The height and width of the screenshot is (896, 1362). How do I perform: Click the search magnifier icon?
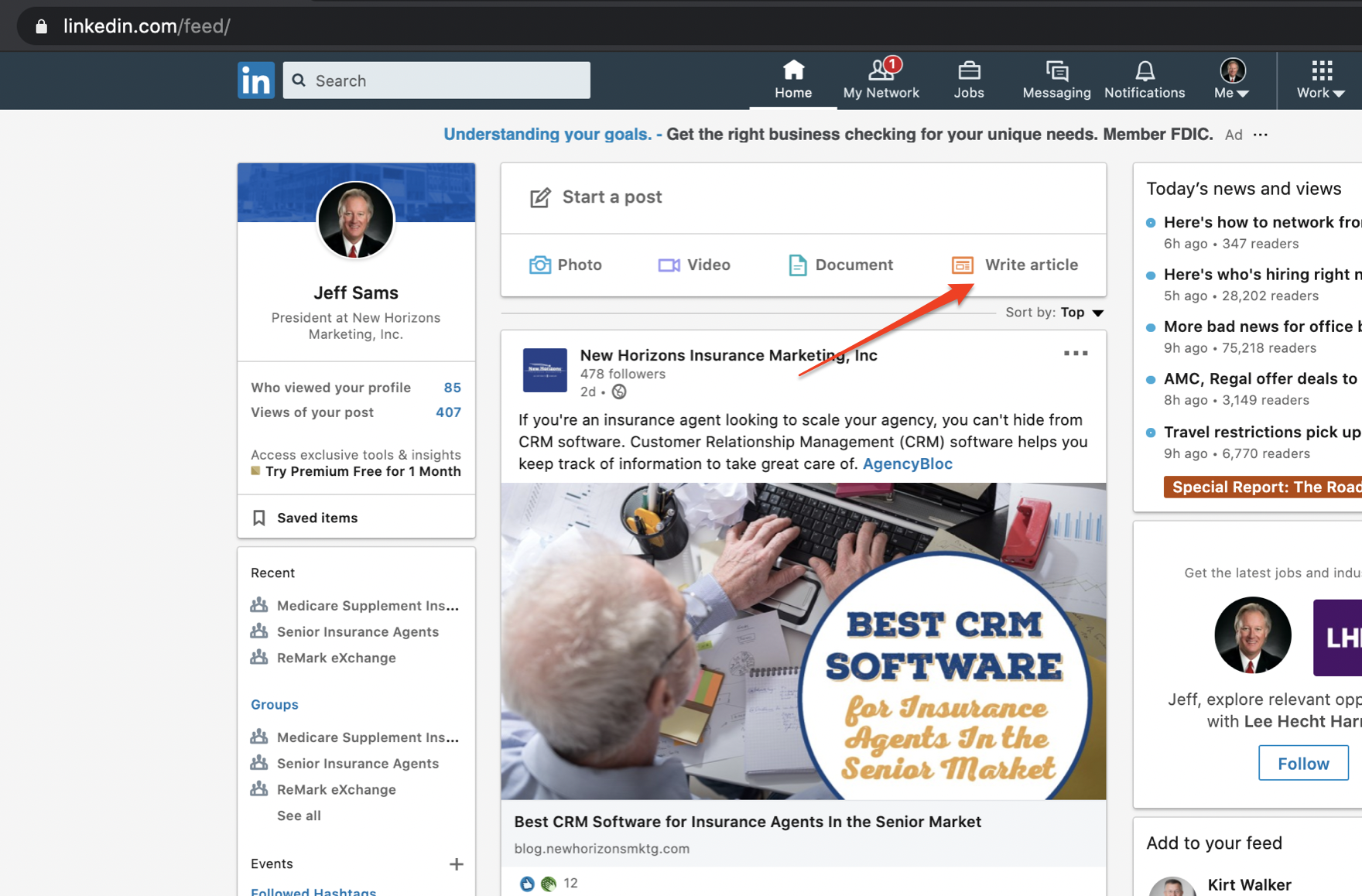pyautogui.click(x=299, y=80)
